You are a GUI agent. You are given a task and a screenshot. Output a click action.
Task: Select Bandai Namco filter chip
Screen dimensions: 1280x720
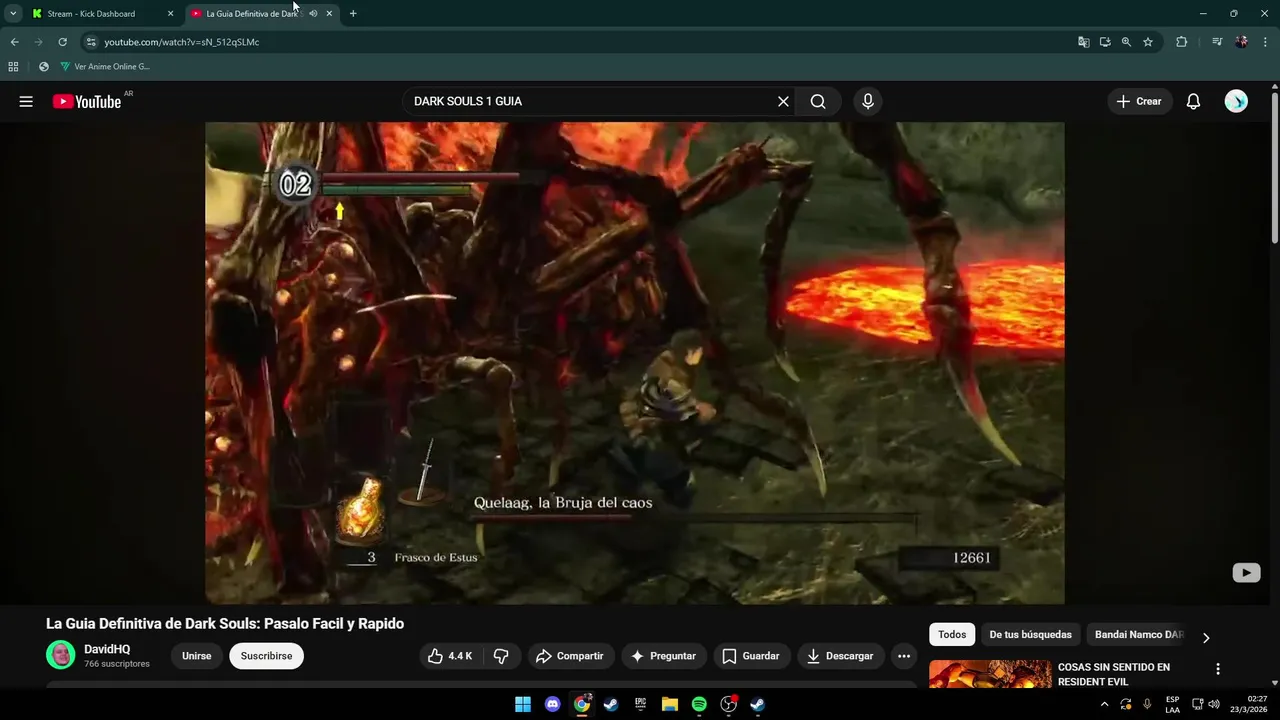point(1139,634)
